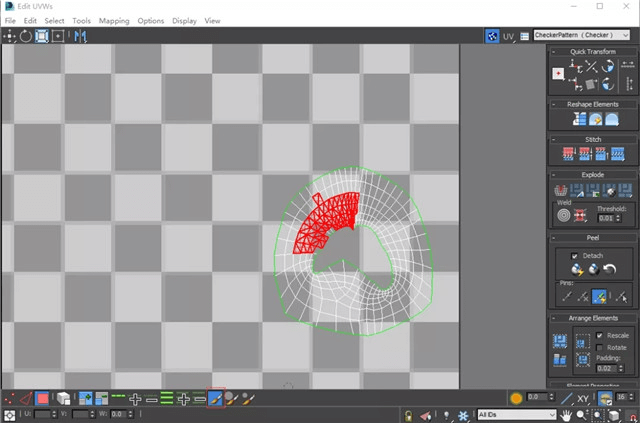Click the Quick Peel icon

[578, 269]
